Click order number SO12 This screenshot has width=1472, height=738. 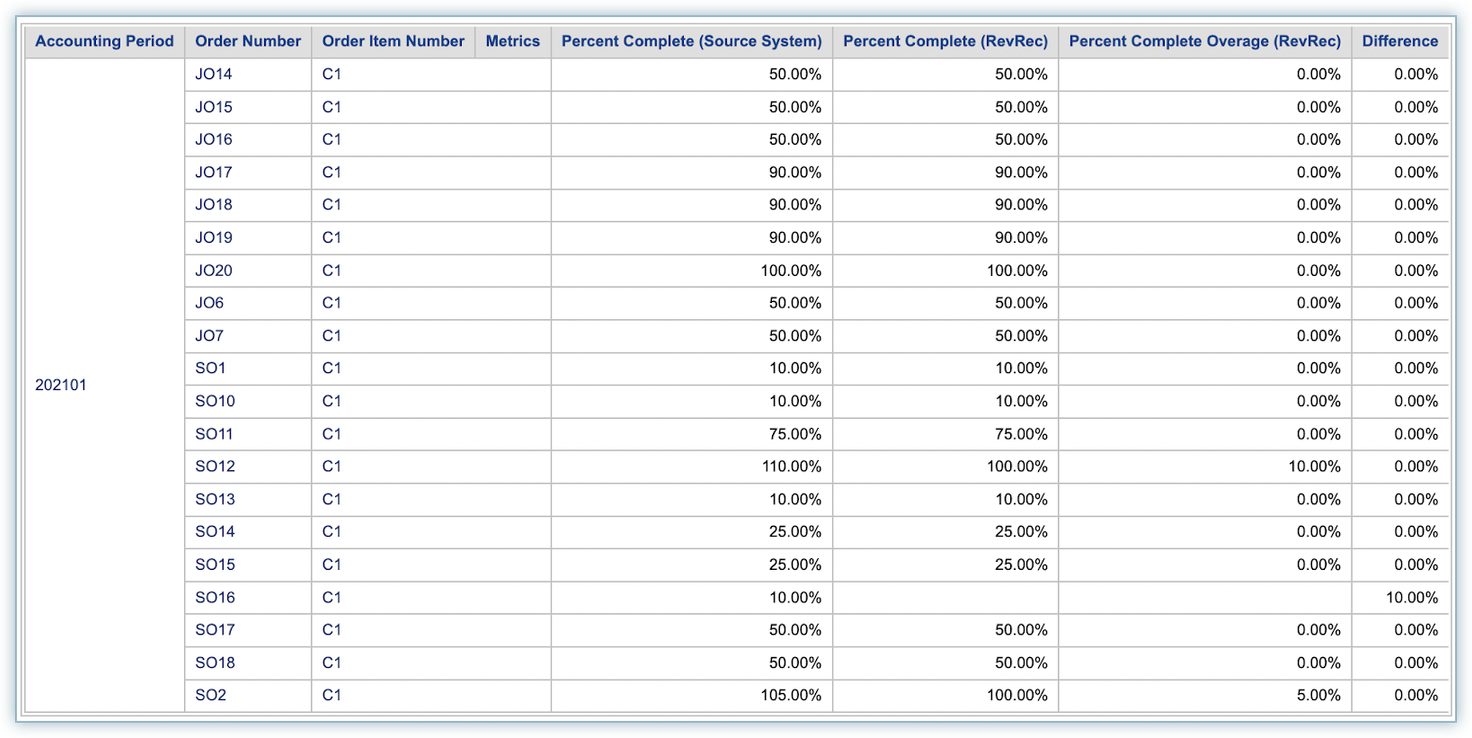[214, 466]
